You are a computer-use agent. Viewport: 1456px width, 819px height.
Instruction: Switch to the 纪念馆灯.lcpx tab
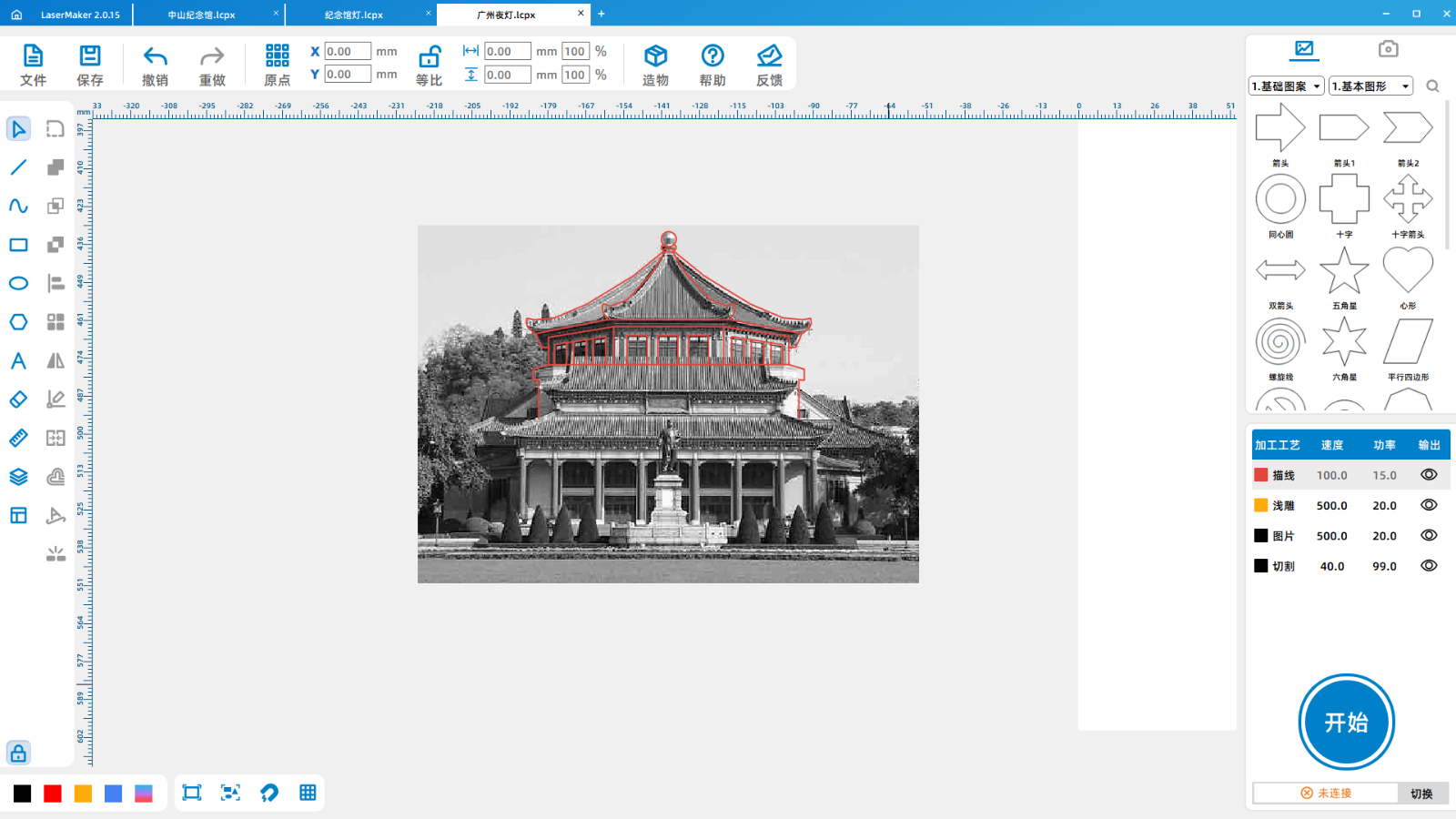point(354,15)
